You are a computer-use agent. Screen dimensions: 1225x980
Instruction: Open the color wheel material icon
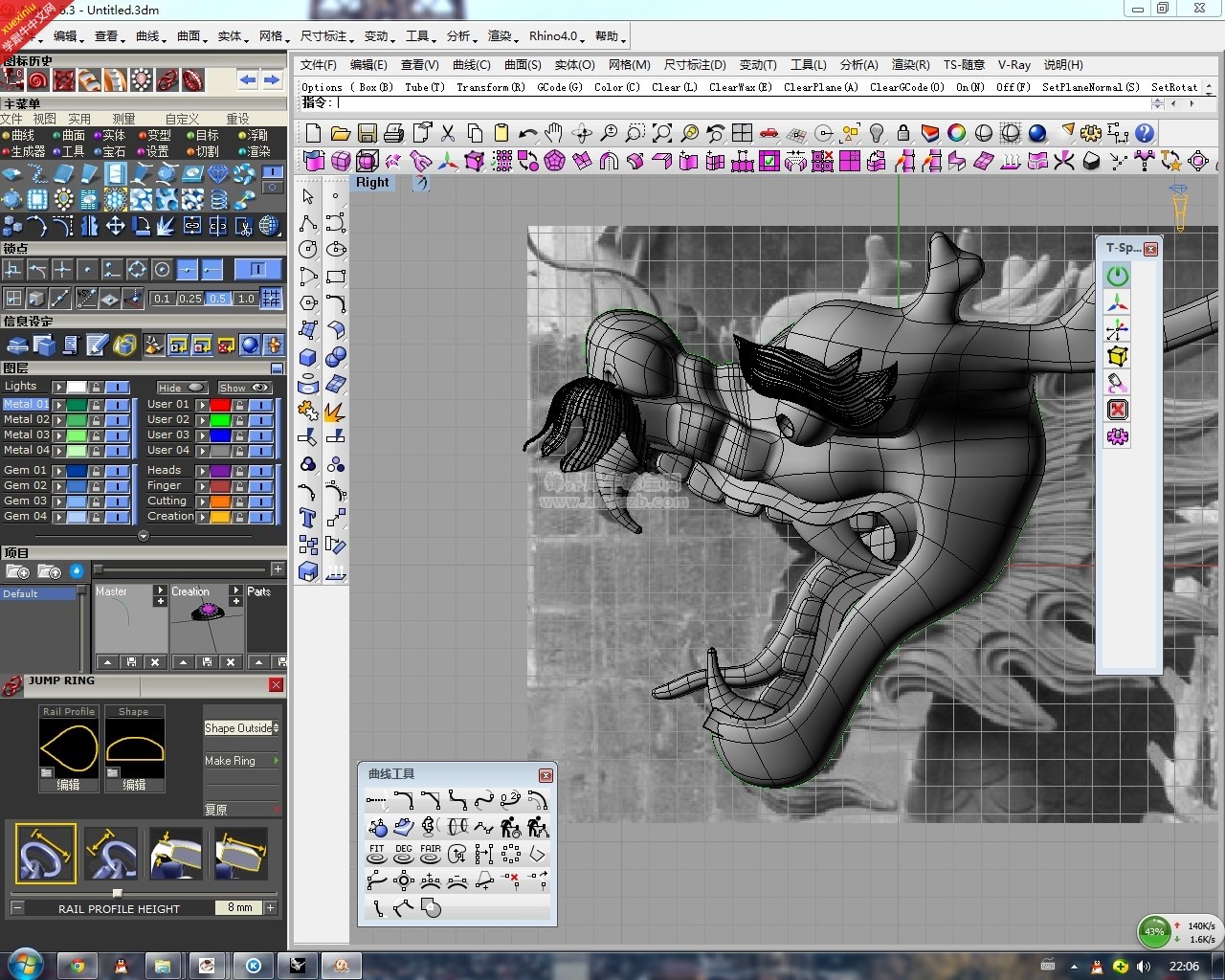pyautogui.click(x=956, y=133)
